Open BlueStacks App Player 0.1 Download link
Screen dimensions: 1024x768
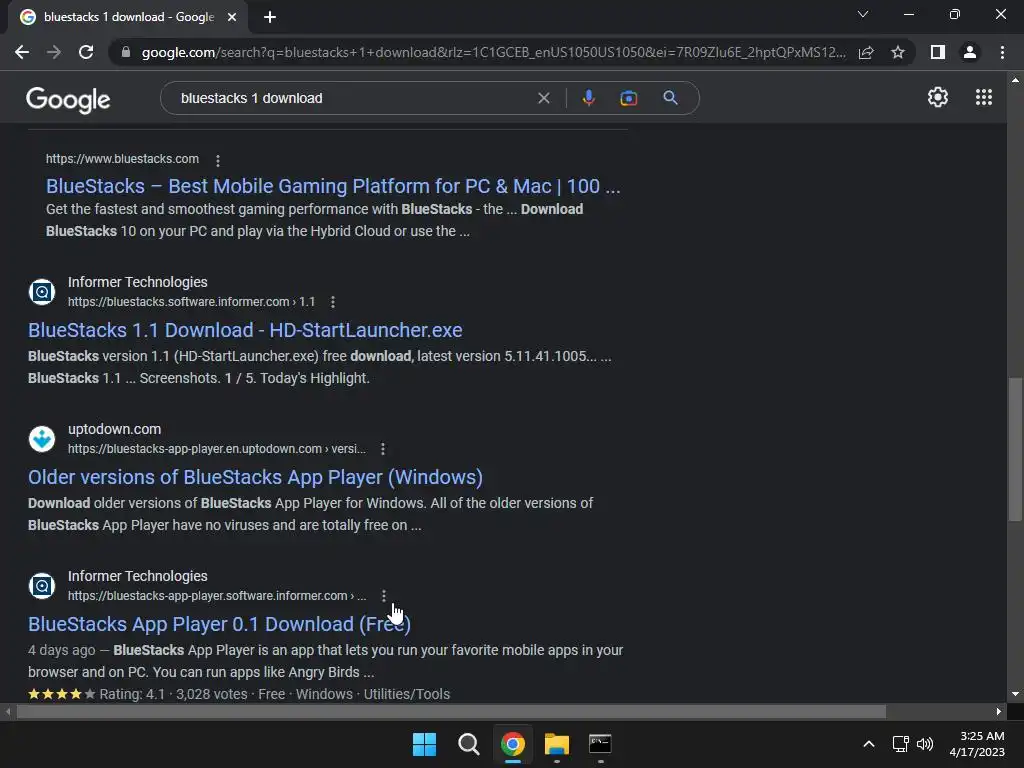[x=219, y=624]
